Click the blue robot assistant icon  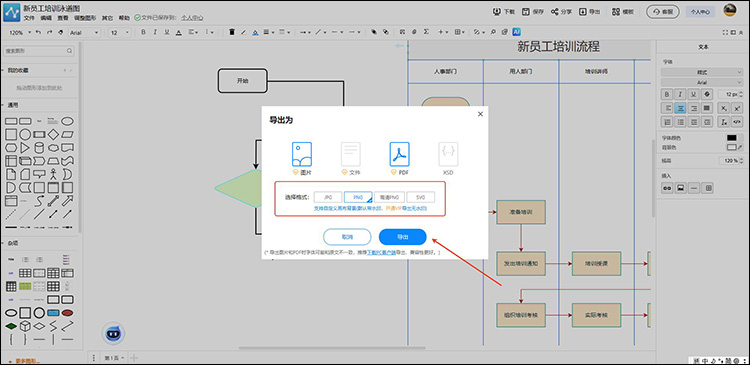coord(113,333)
